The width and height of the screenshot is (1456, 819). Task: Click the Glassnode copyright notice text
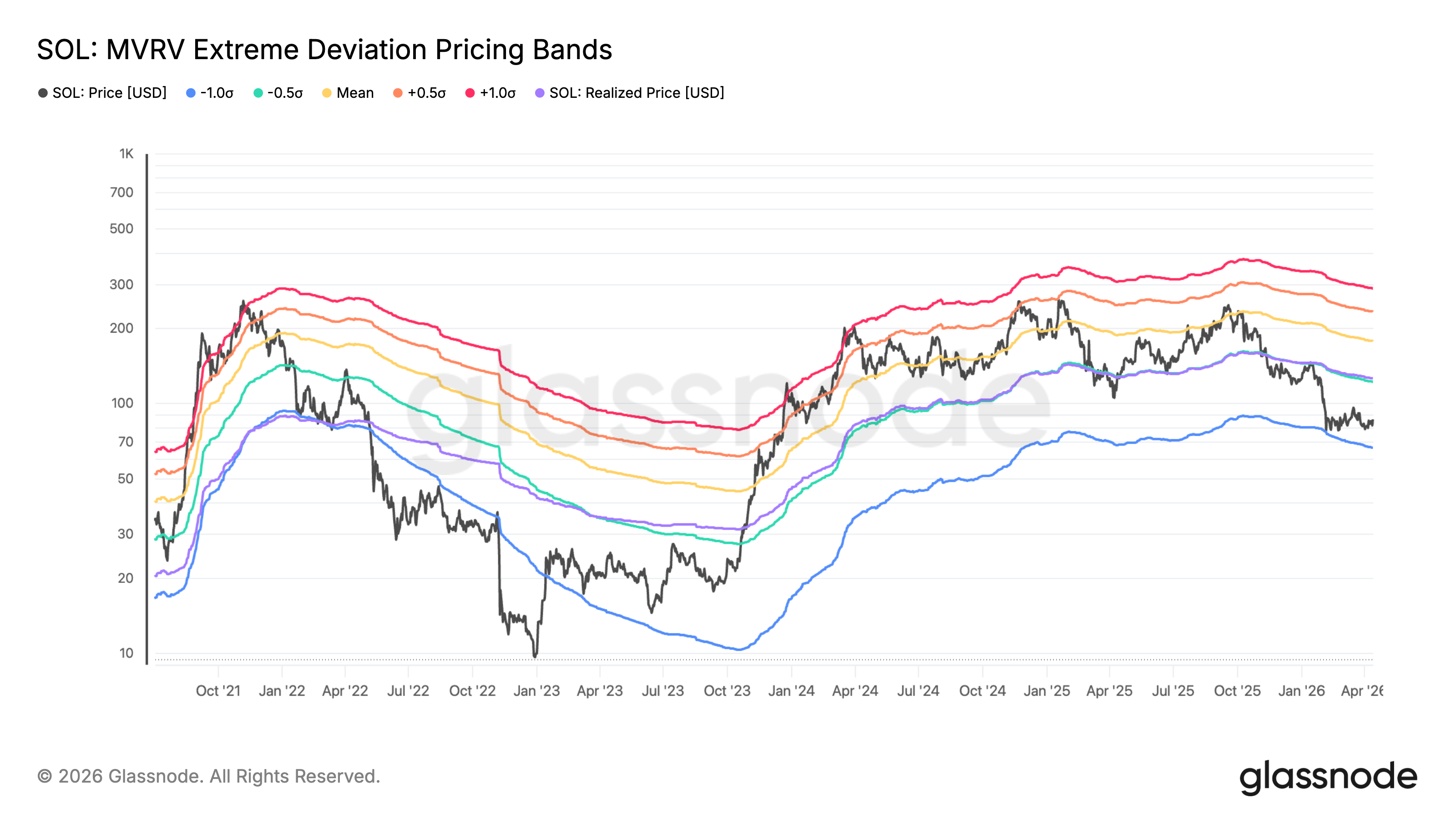208,776
